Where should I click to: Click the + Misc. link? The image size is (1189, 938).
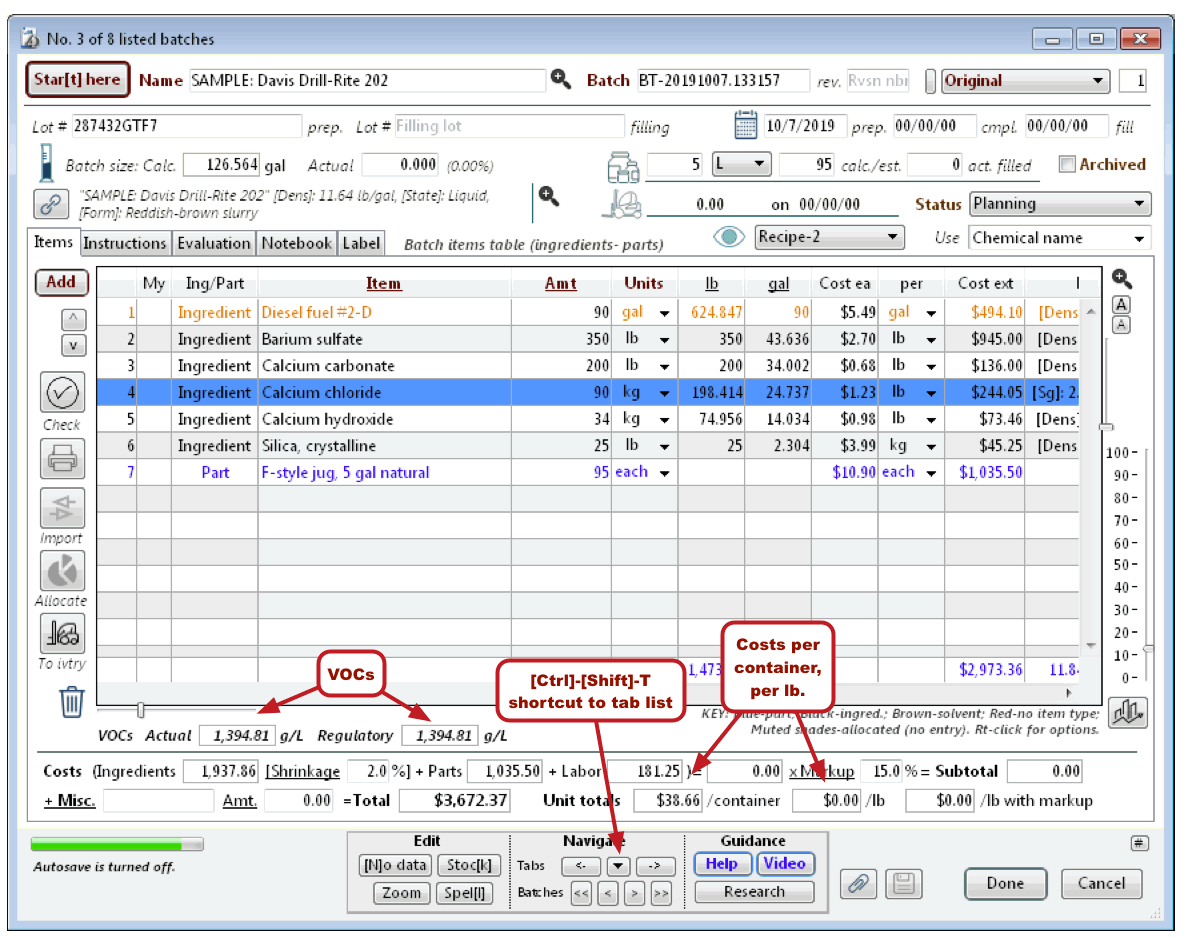(x=70, y=801)
